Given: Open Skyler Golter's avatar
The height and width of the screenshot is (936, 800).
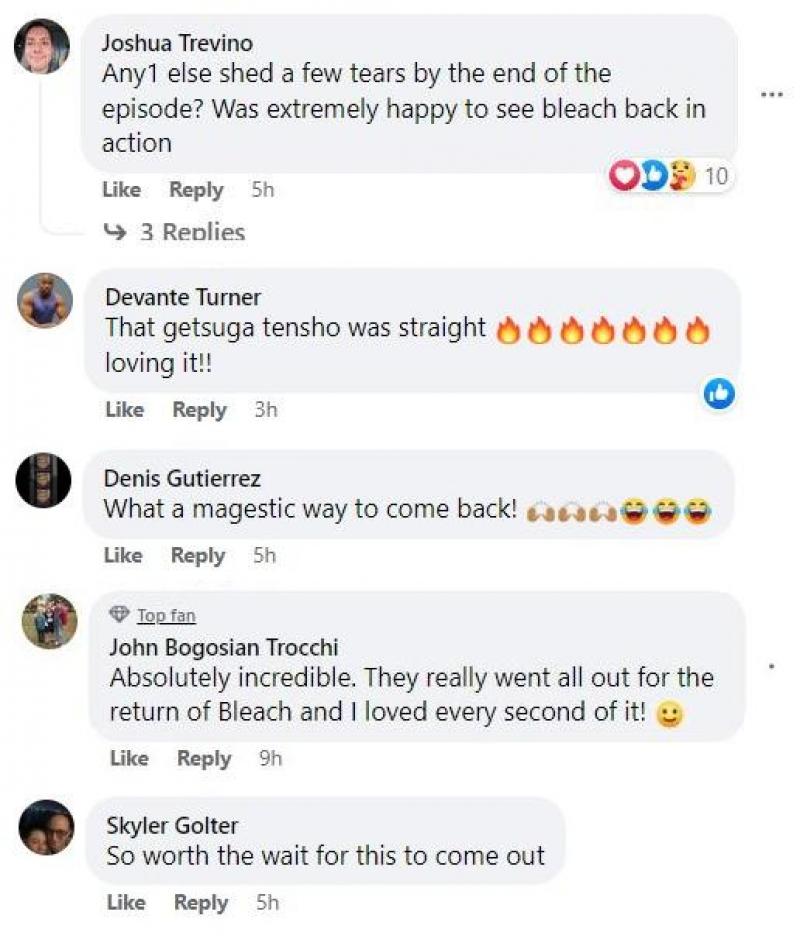Looking at the screenshot, I should coord(46,827).
